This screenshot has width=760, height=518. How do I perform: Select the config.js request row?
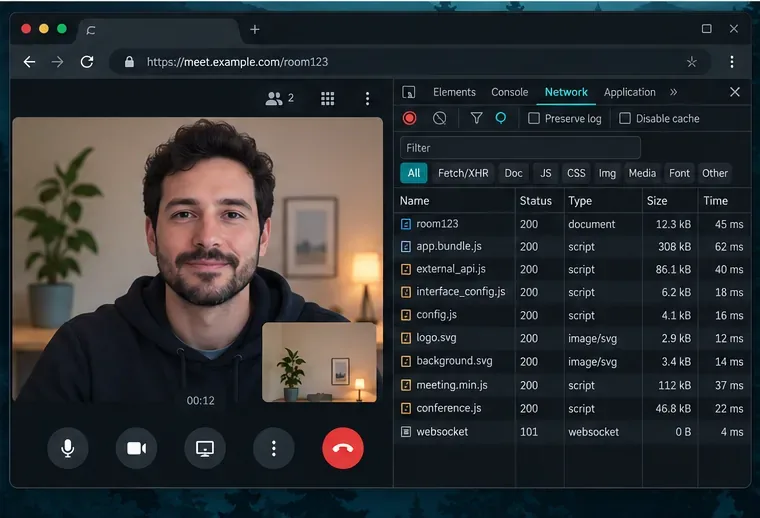click(x=572, y=315)
